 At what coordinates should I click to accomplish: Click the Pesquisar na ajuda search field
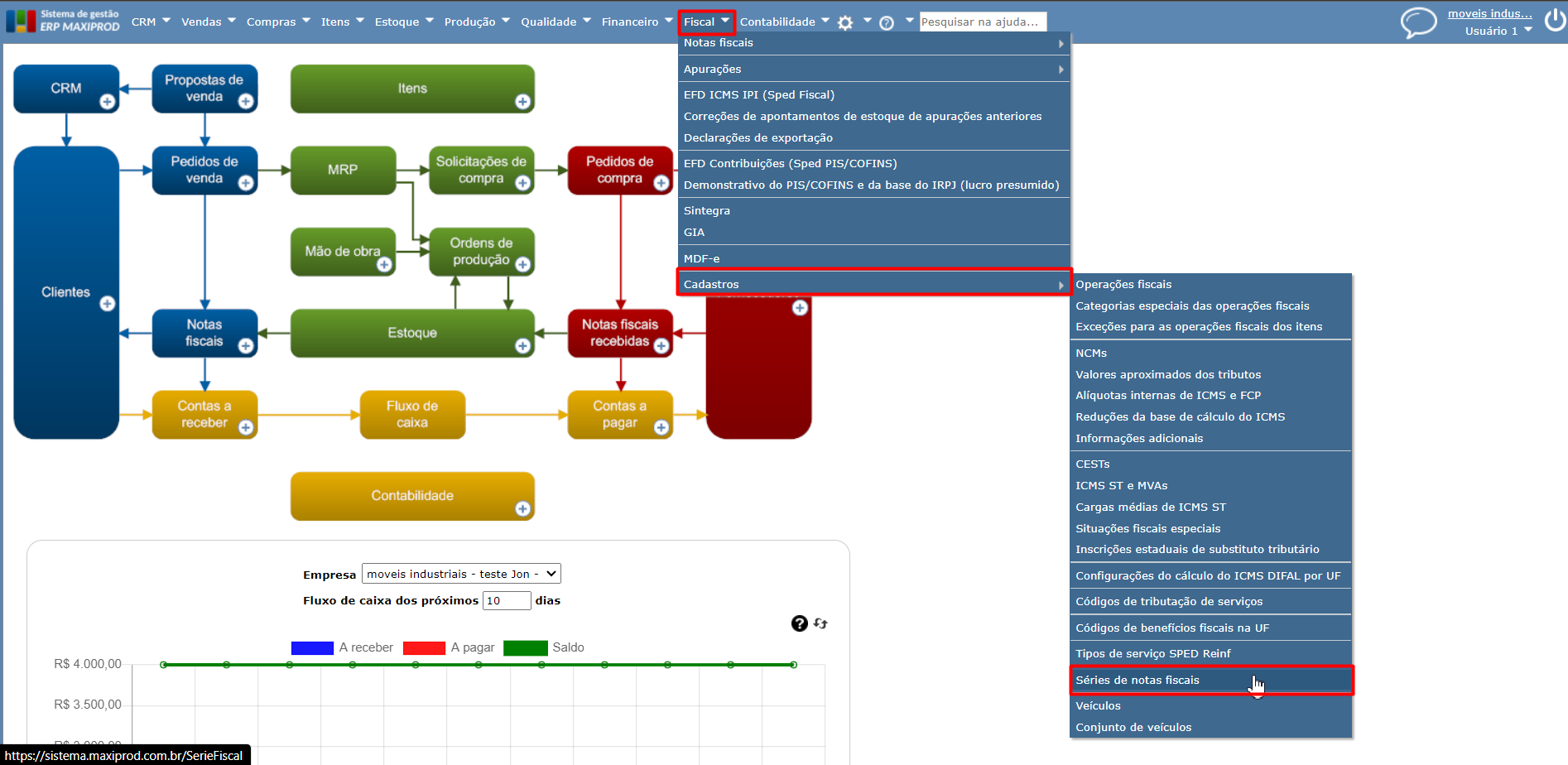(983, 22)
